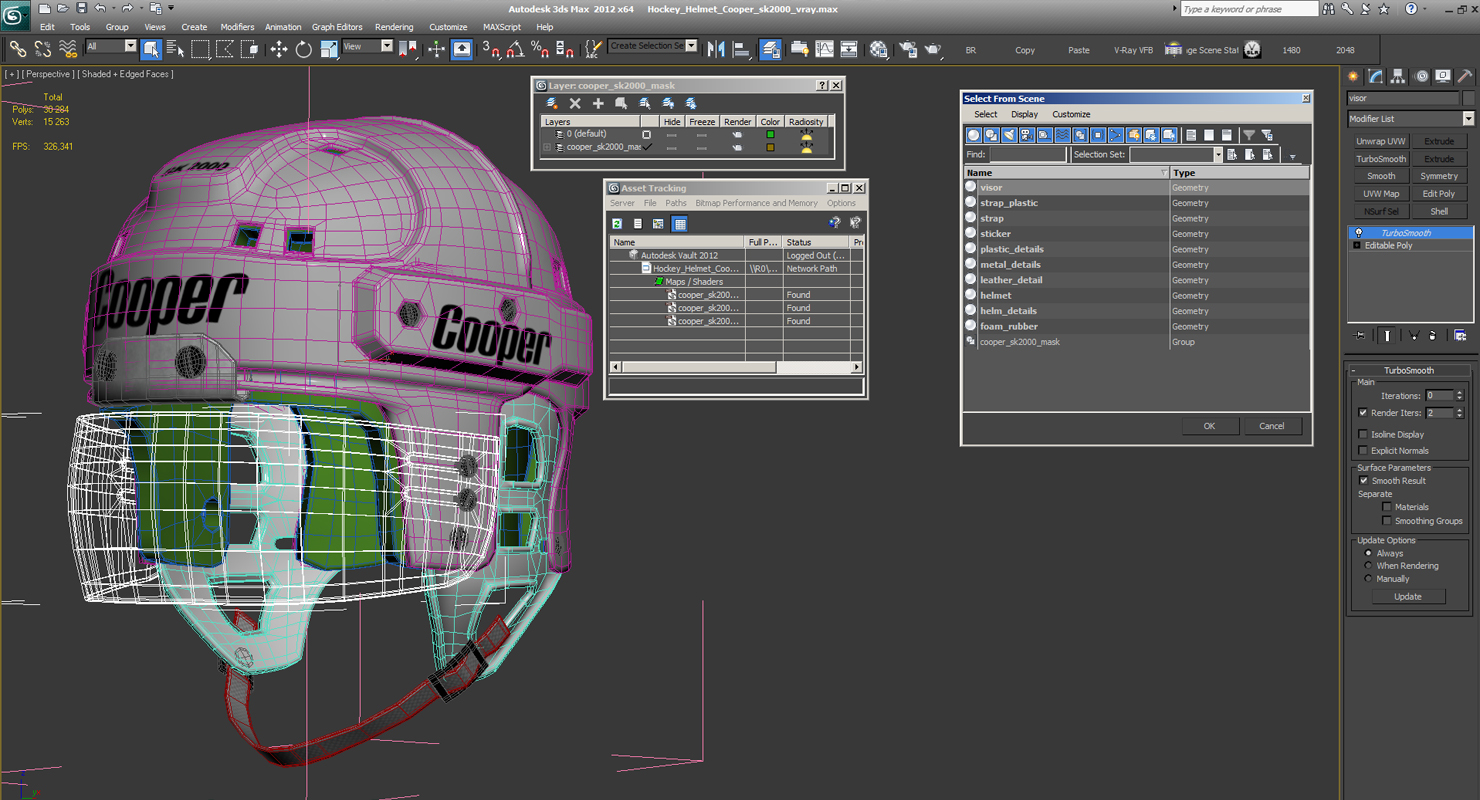Select When Rendering update option

[1368, 566]
